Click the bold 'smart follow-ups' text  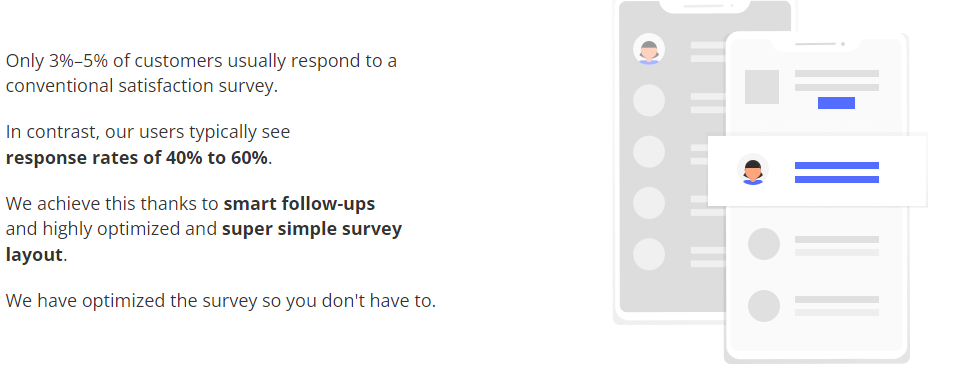(299, 203)
